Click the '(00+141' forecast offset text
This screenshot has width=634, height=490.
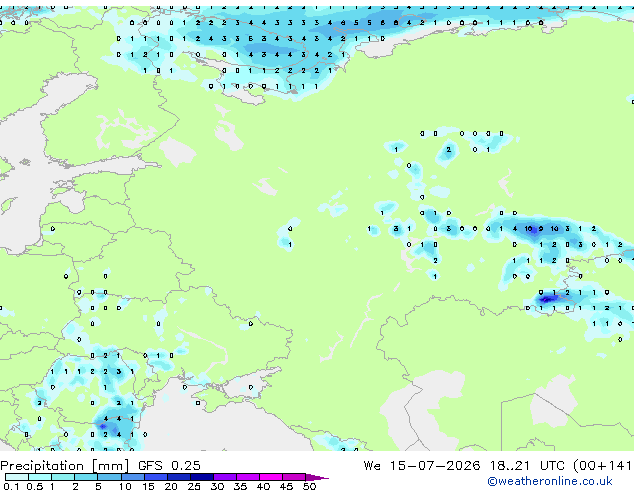tap(602, 466)
